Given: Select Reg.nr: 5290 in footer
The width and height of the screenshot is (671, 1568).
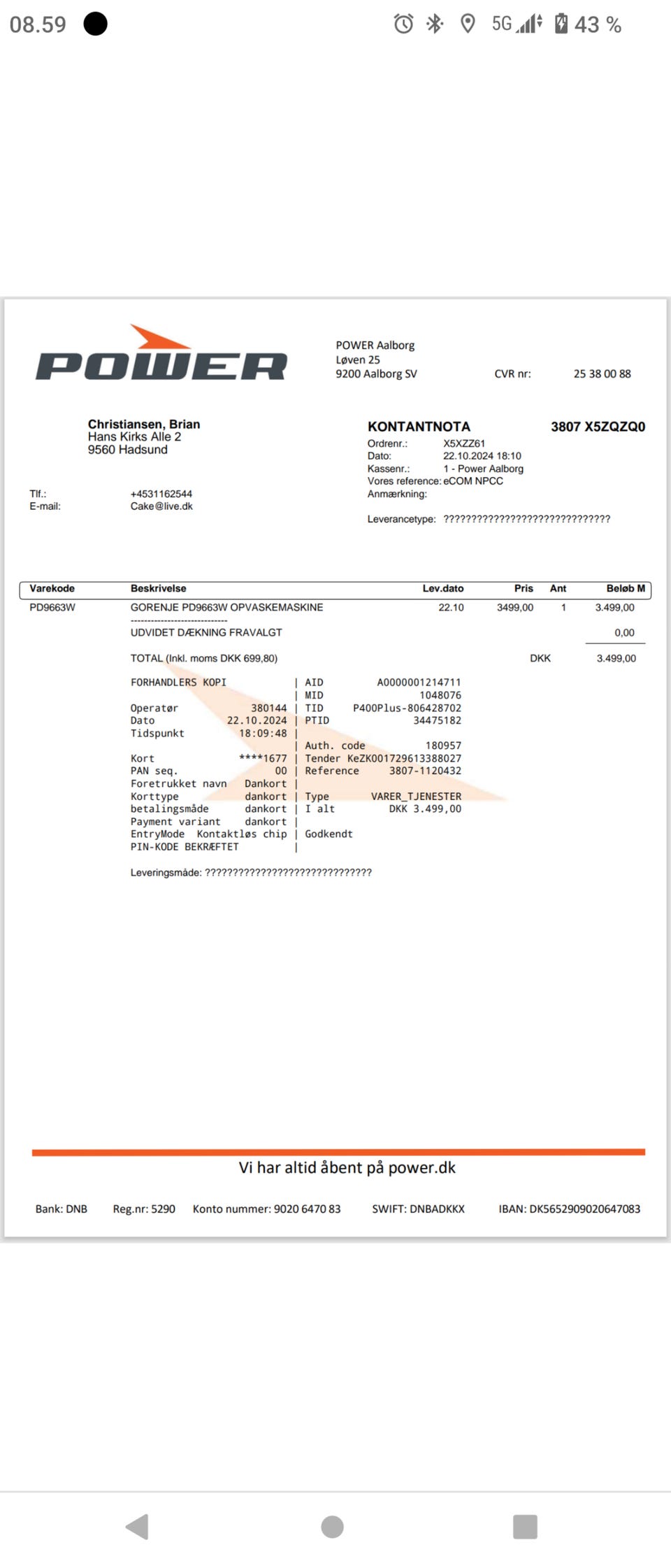Looking at the screenshot, I should coord(144,1209).
